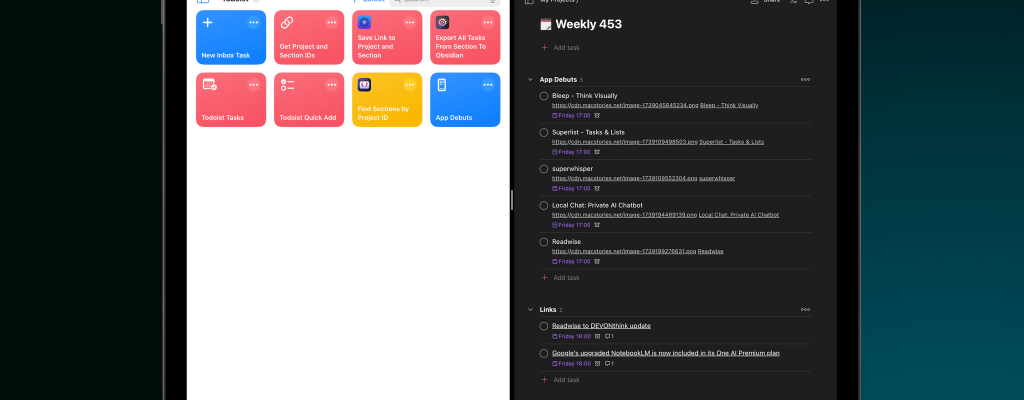Viewport: 1024px width, 400px height.
Task: Click ellipsis on Find Sections by Project ID
Action: (409, 84)
